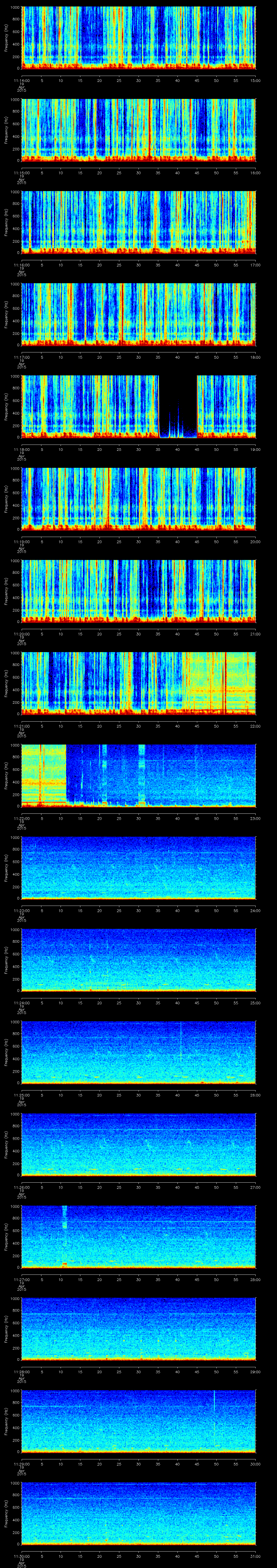
Task: Click the 11:21:00 start time label
Action: (x=21, y=726)
